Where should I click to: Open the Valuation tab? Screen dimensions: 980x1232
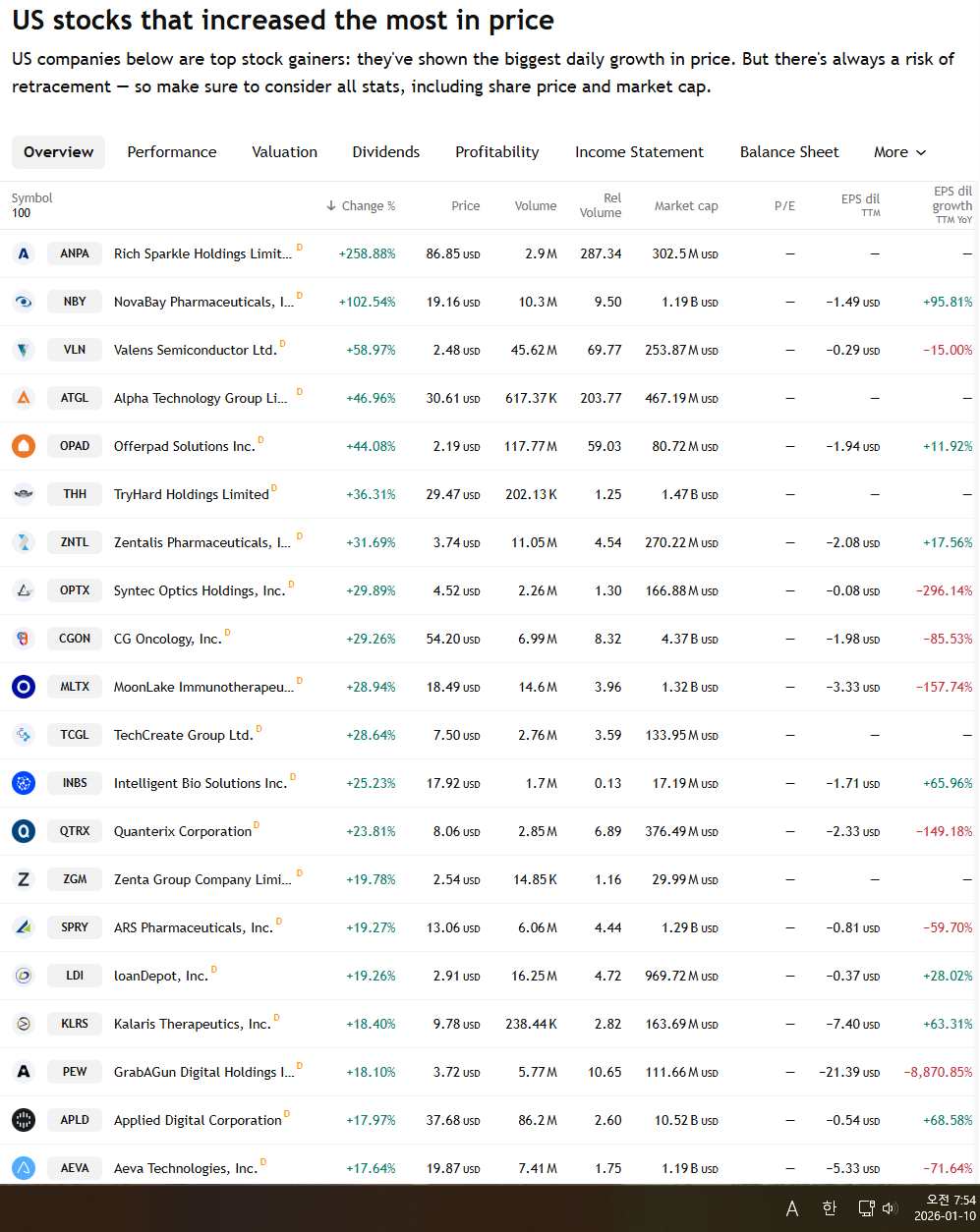point(284,152)
